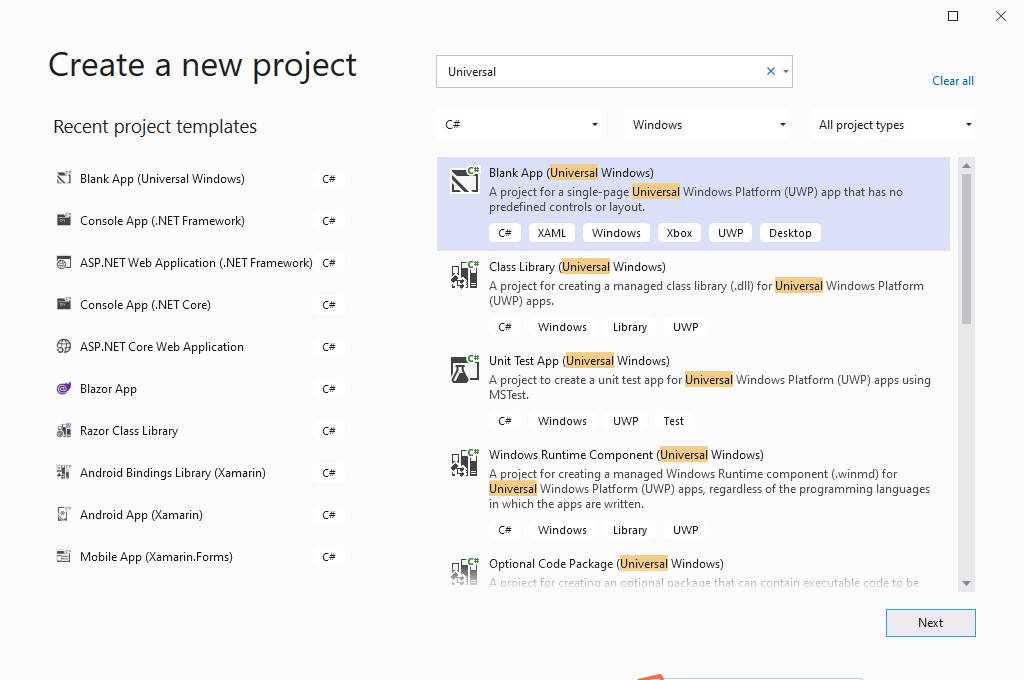Click the Windows Runtime Component template icon
This screenshot has height=680, width=1024.
tap(465, 463)
